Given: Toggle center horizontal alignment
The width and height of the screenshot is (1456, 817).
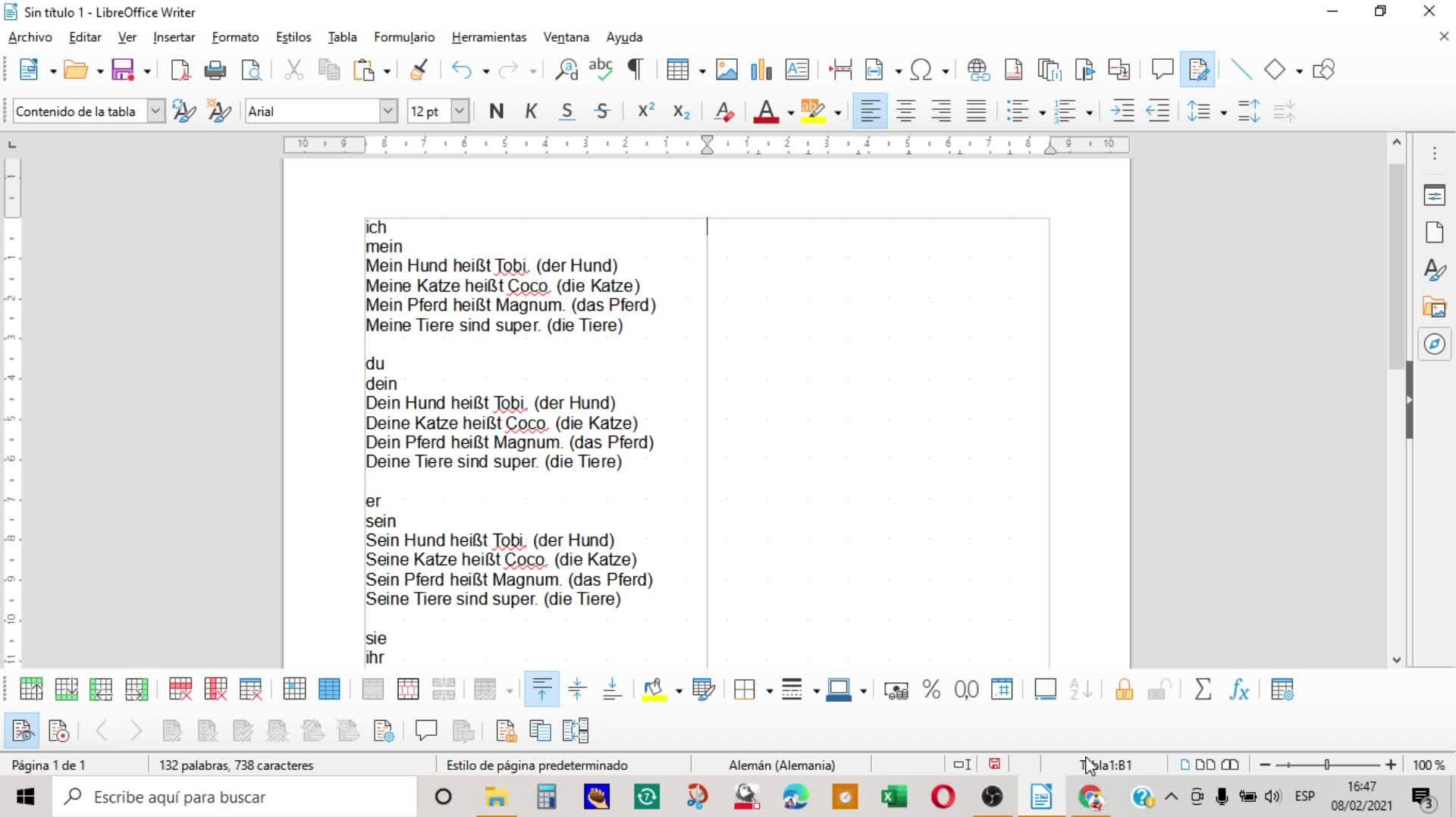Looking at the screenshot, I should pyautogui.click(x=905, y=111).
